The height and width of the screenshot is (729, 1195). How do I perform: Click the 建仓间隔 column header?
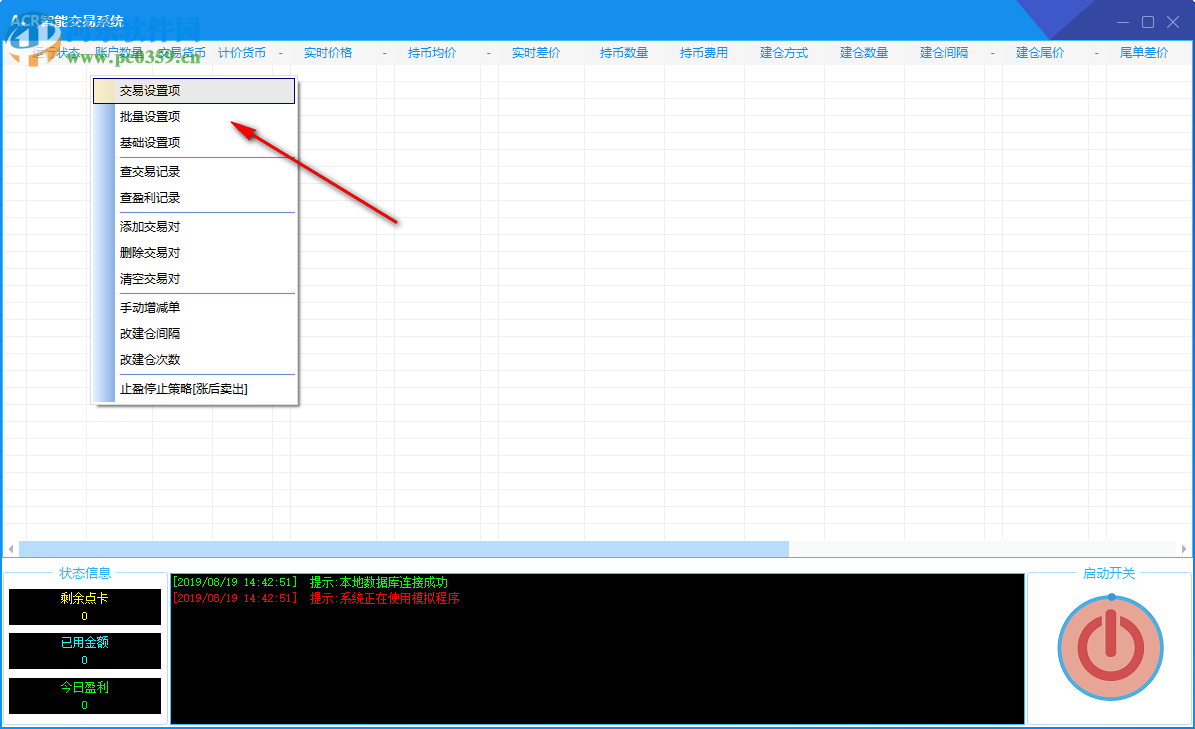[x=944, y=53]
